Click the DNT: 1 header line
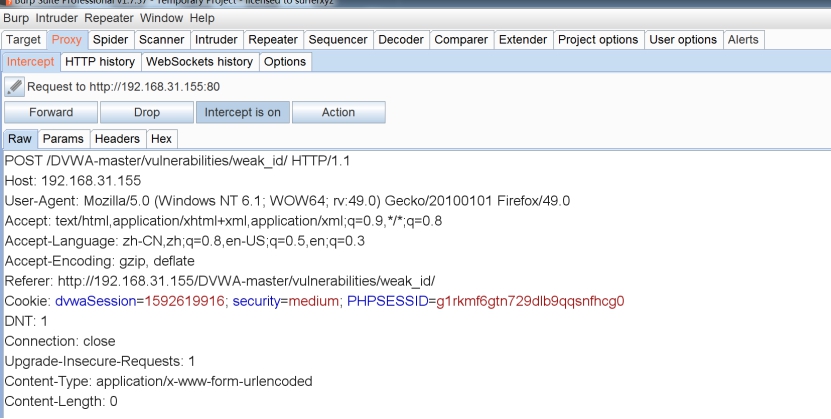Screen dimensions: 831x419 pyautogui.click(x=26, y=322)
